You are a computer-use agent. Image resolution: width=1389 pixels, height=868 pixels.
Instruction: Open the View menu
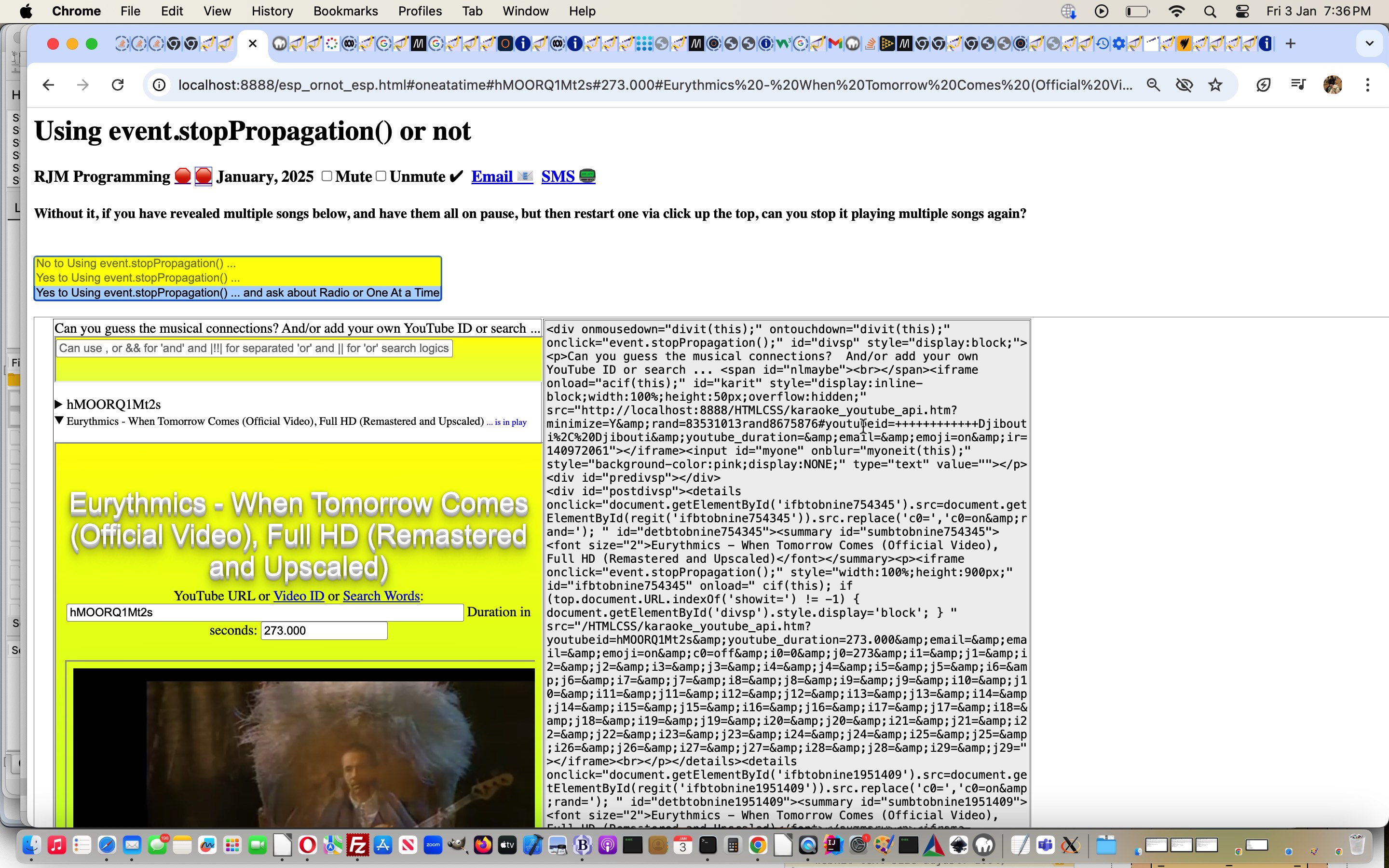[217, 12]
